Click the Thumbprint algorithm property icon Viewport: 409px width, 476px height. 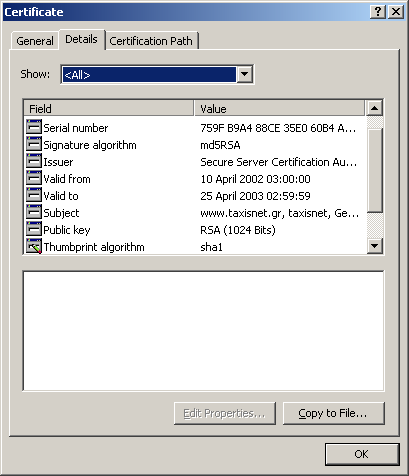coord(34,246)
